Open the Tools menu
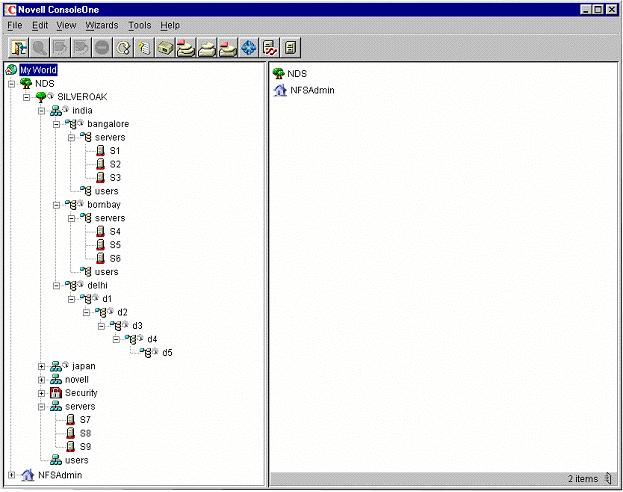The height and width of the screenshot is (492, 623). 139,25
